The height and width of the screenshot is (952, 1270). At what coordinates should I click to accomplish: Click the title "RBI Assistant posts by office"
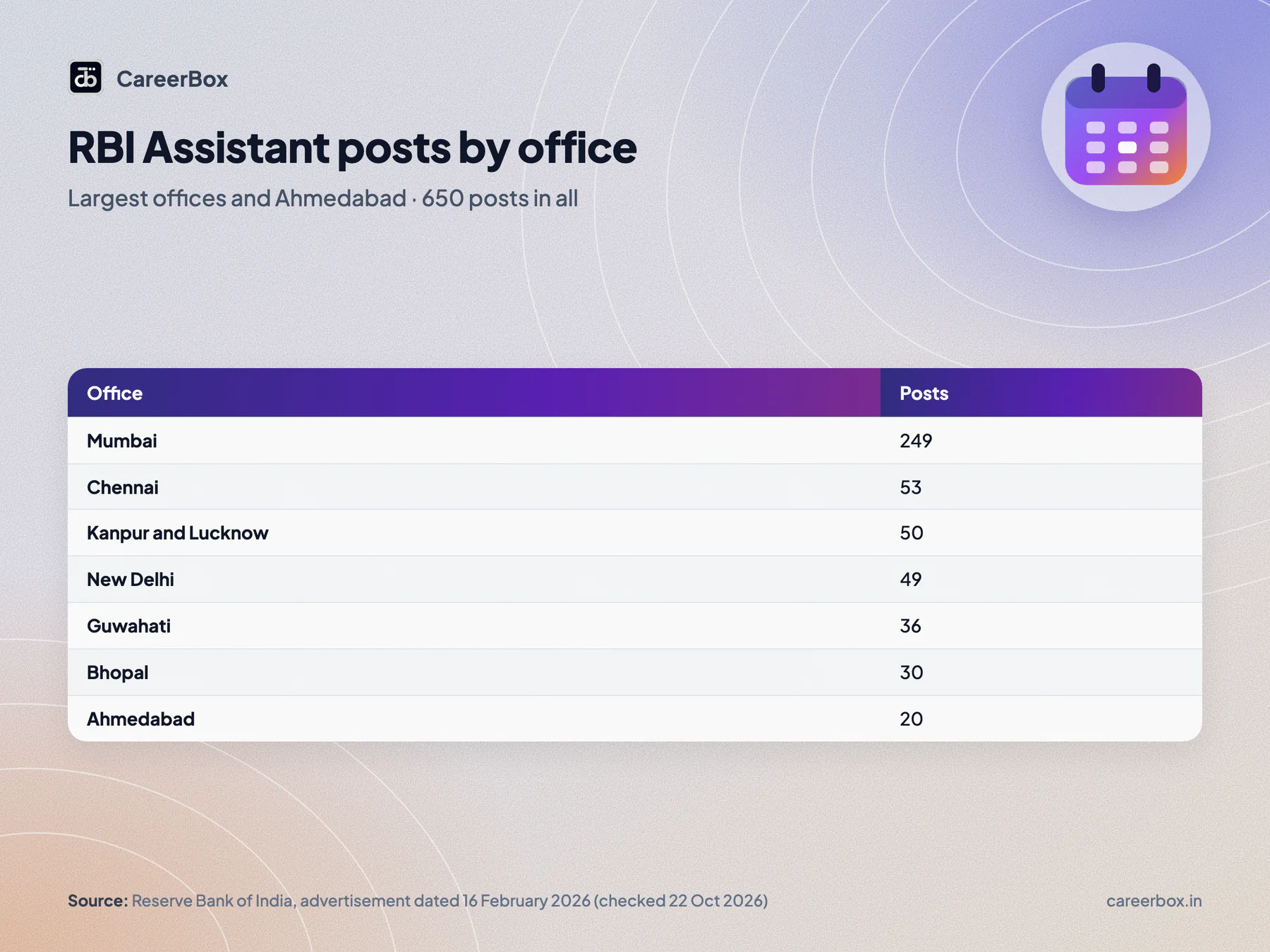pos(352,148)
